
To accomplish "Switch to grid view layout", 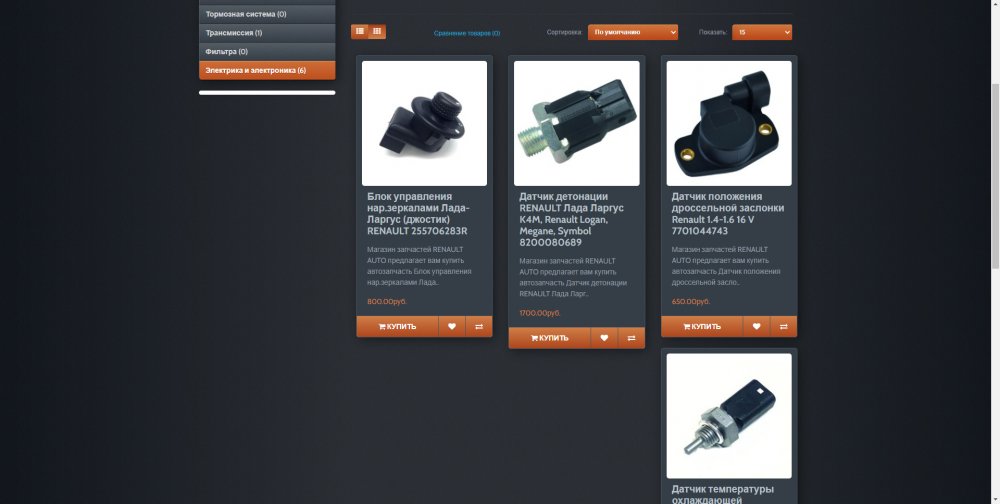I will (377, 31).
